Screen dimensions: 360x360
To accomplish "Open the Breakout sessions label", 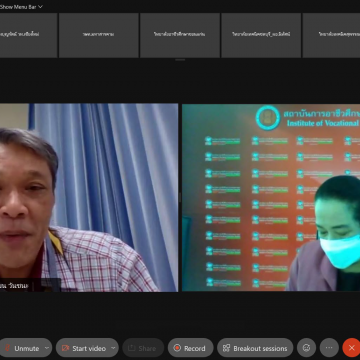I will 260,348.
